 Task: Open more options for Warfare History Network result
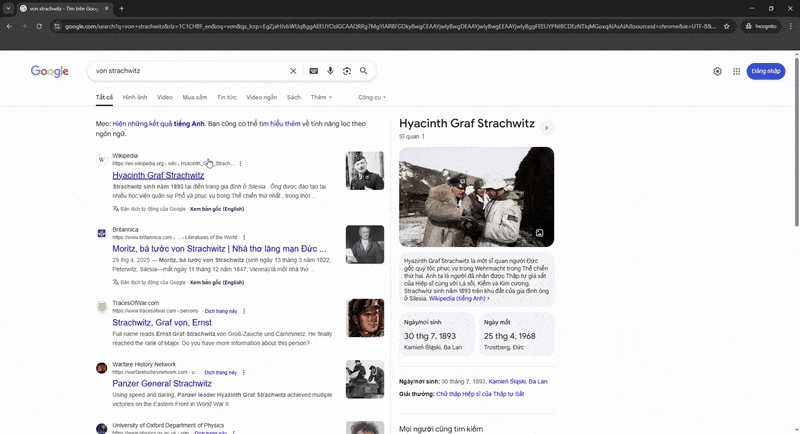click(x=243, y=372)
